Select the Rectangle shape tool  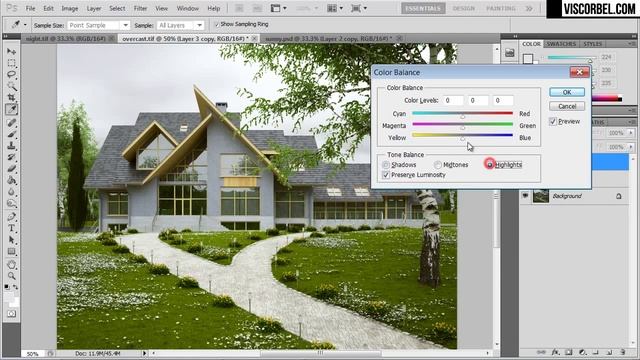11,251
